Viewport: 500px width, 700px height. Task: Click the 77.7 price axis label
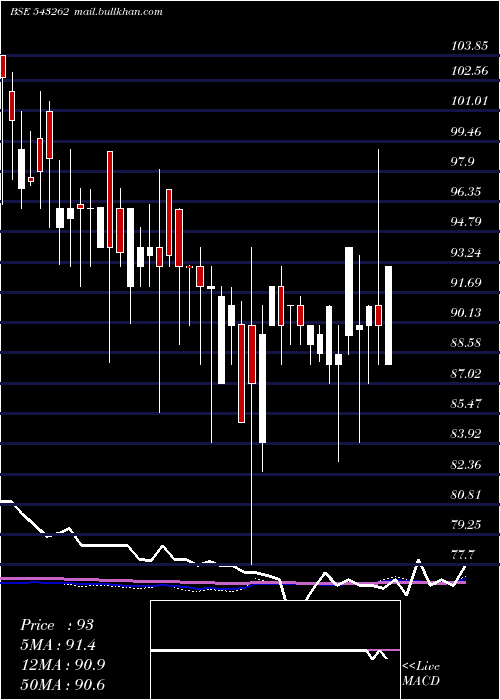click(x=469, y=555)
